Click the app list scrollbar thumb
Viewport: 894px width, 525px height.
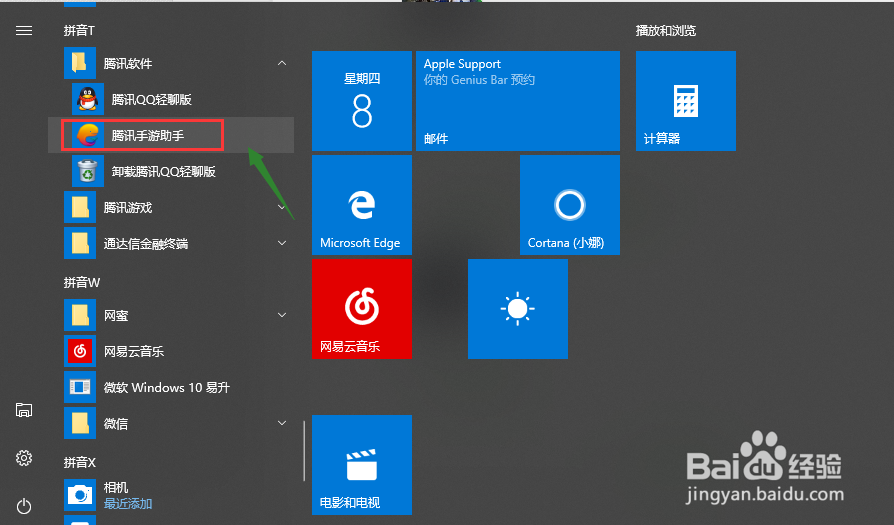[304, 451]
